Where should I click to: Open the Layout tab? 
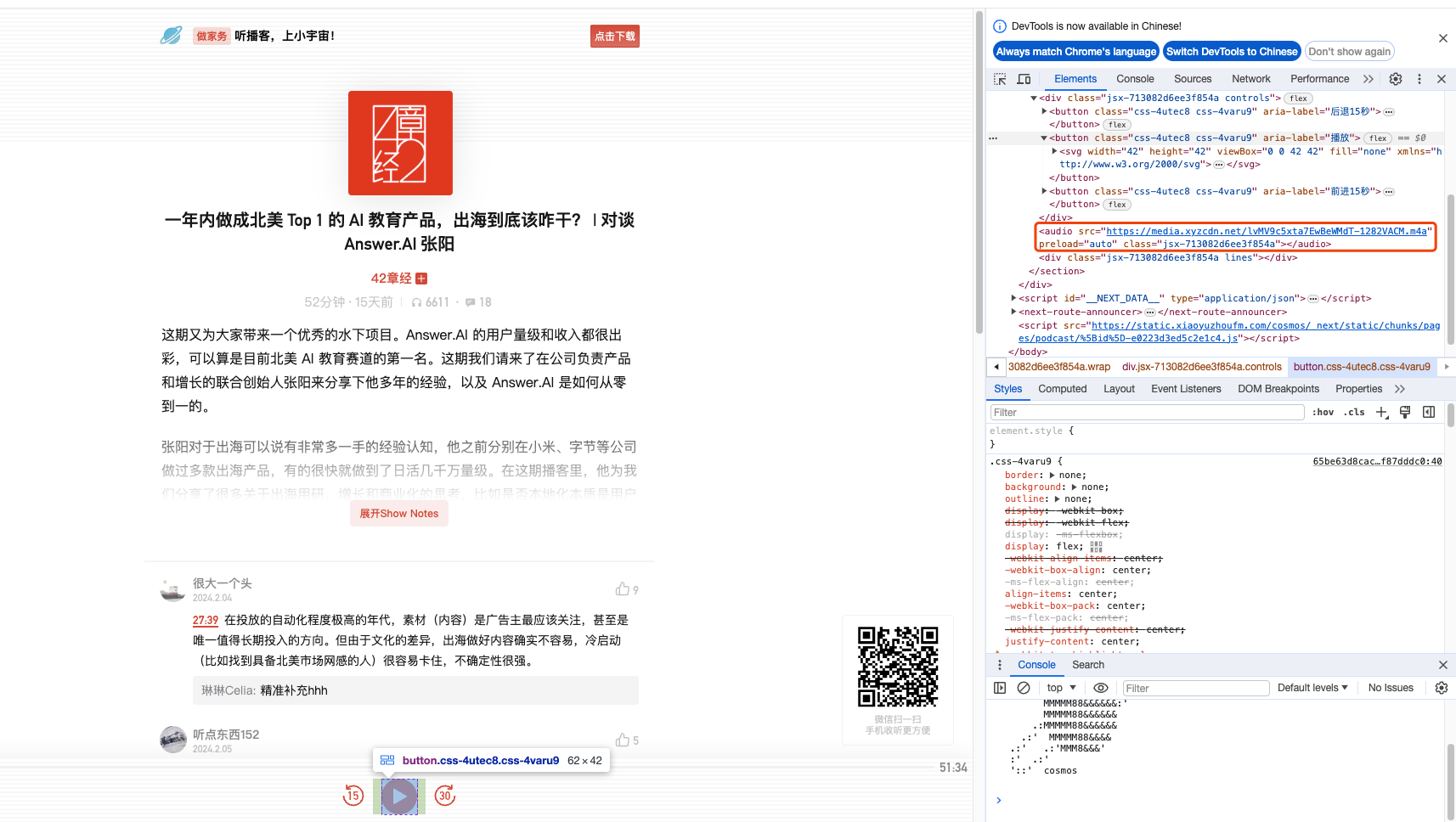[x=1119, y=389]
